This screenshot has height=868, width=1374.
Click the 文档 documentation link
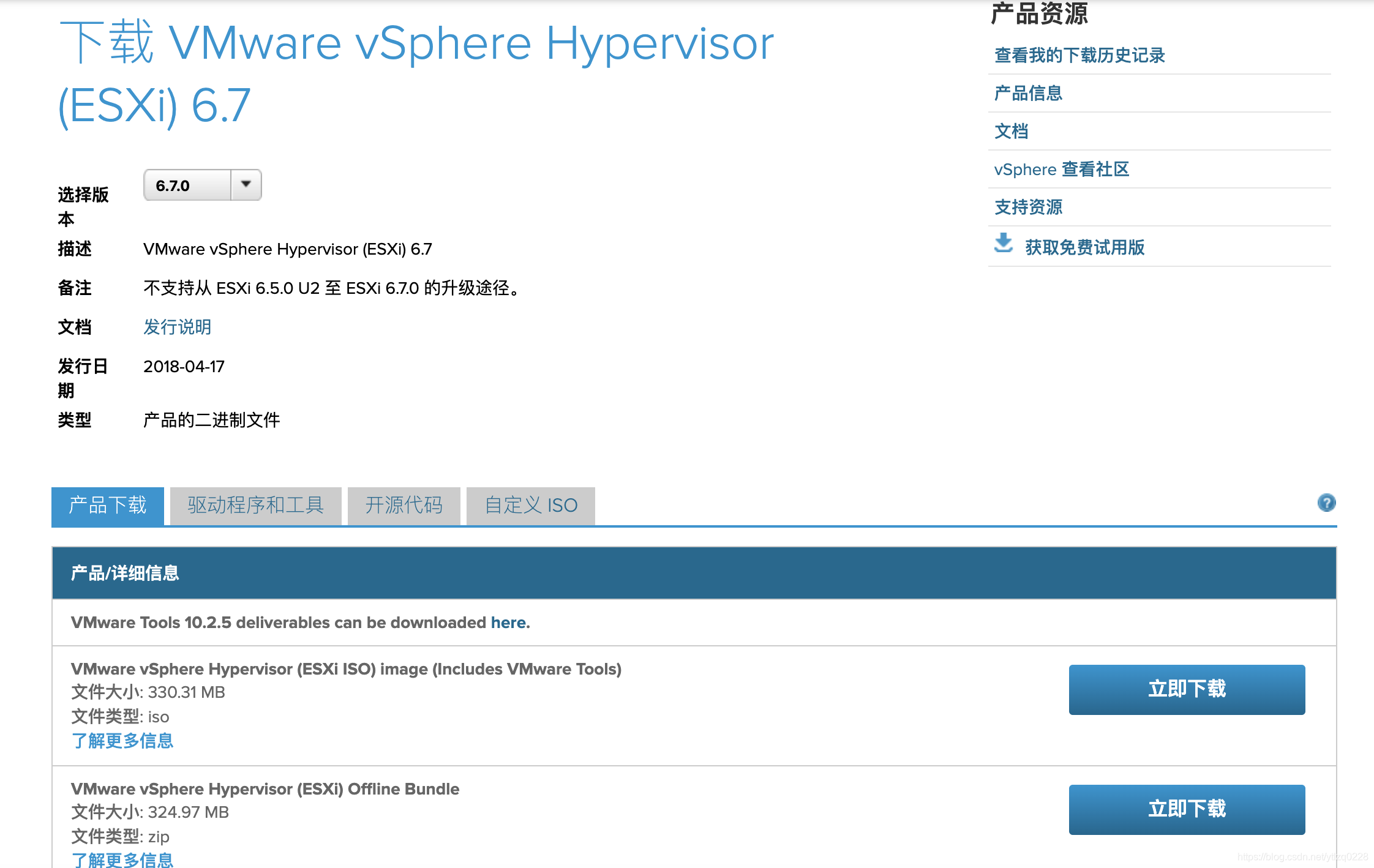(1011, 132)
